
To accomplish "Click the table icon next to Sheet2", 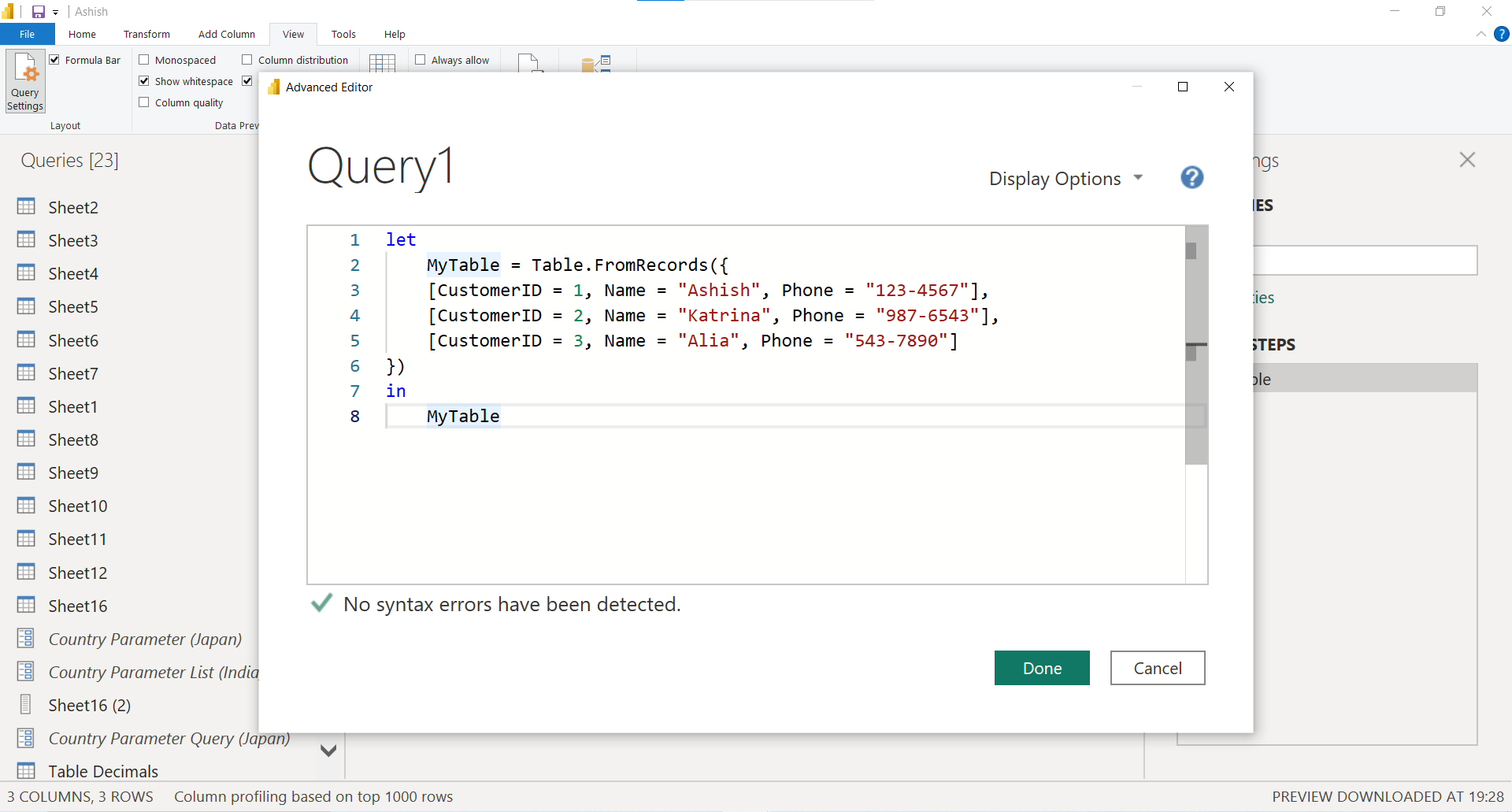I will tap(26, 206).
